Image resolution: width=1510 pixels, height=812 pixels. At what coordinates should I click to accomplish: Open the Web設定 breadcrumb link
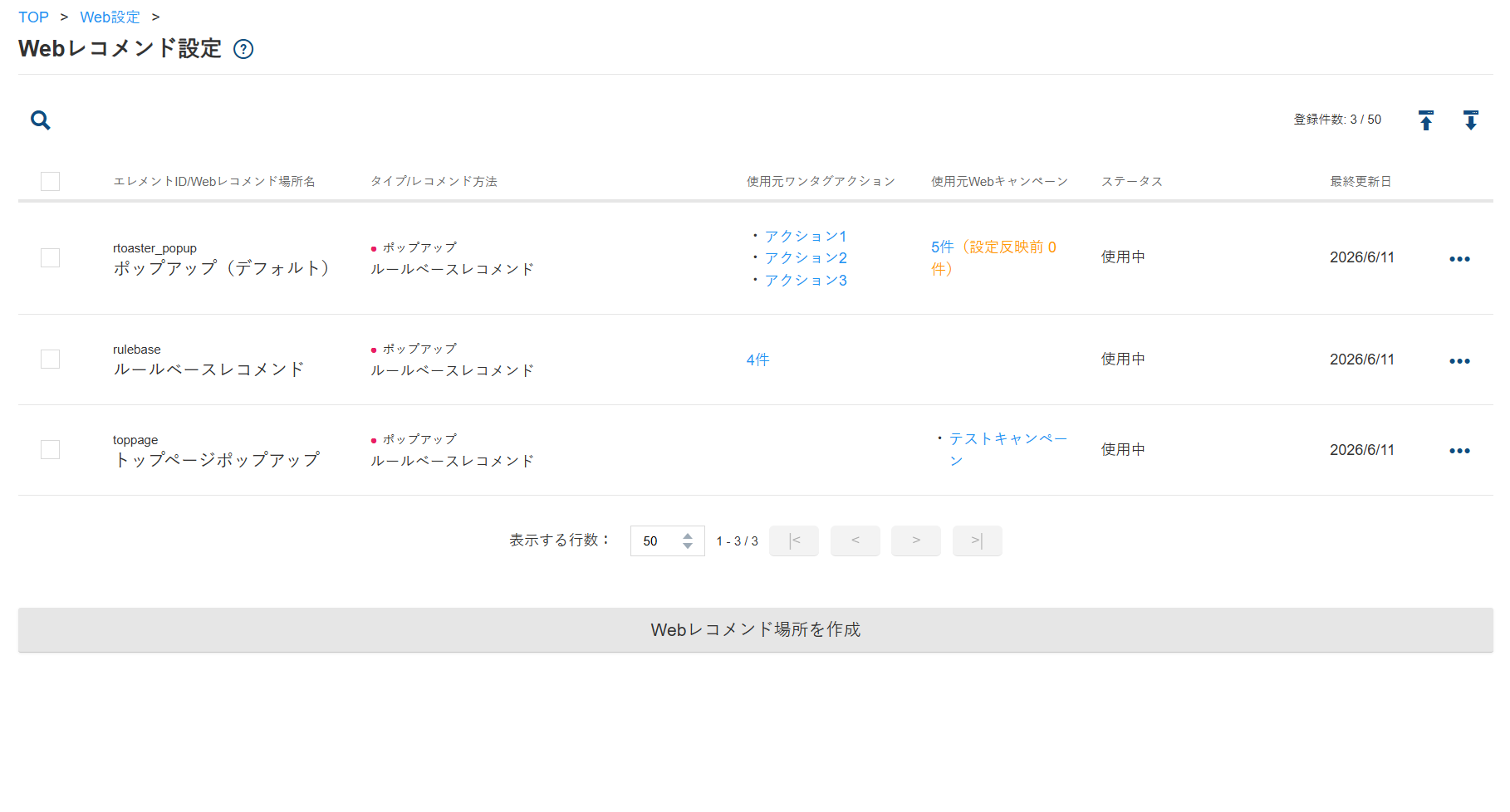tap(110, 17)
